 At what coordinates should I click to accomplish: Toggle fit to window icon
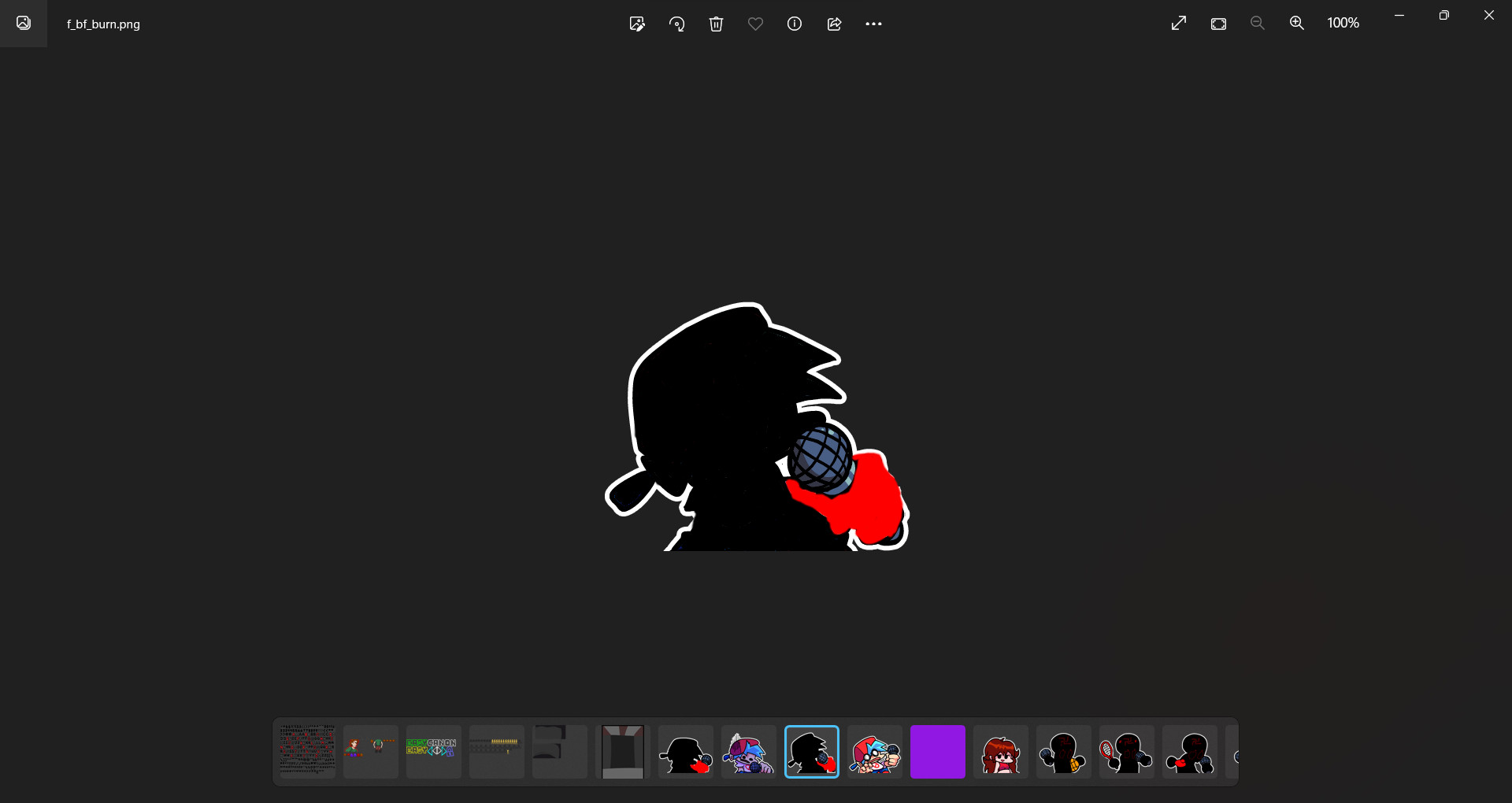1218,24
